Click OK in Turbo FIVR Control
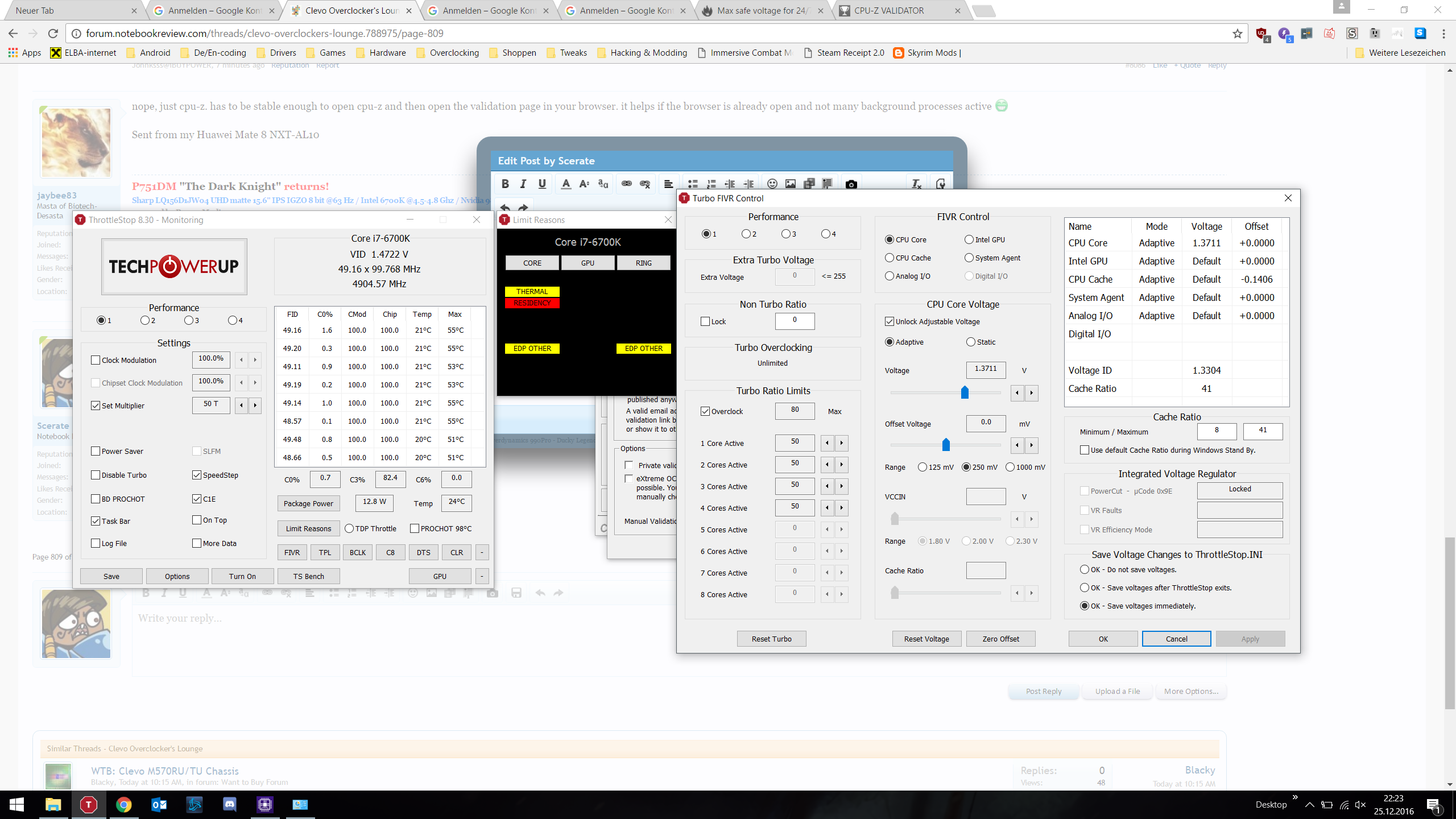Viewport: 1456px width, 819px height. 1103,639
